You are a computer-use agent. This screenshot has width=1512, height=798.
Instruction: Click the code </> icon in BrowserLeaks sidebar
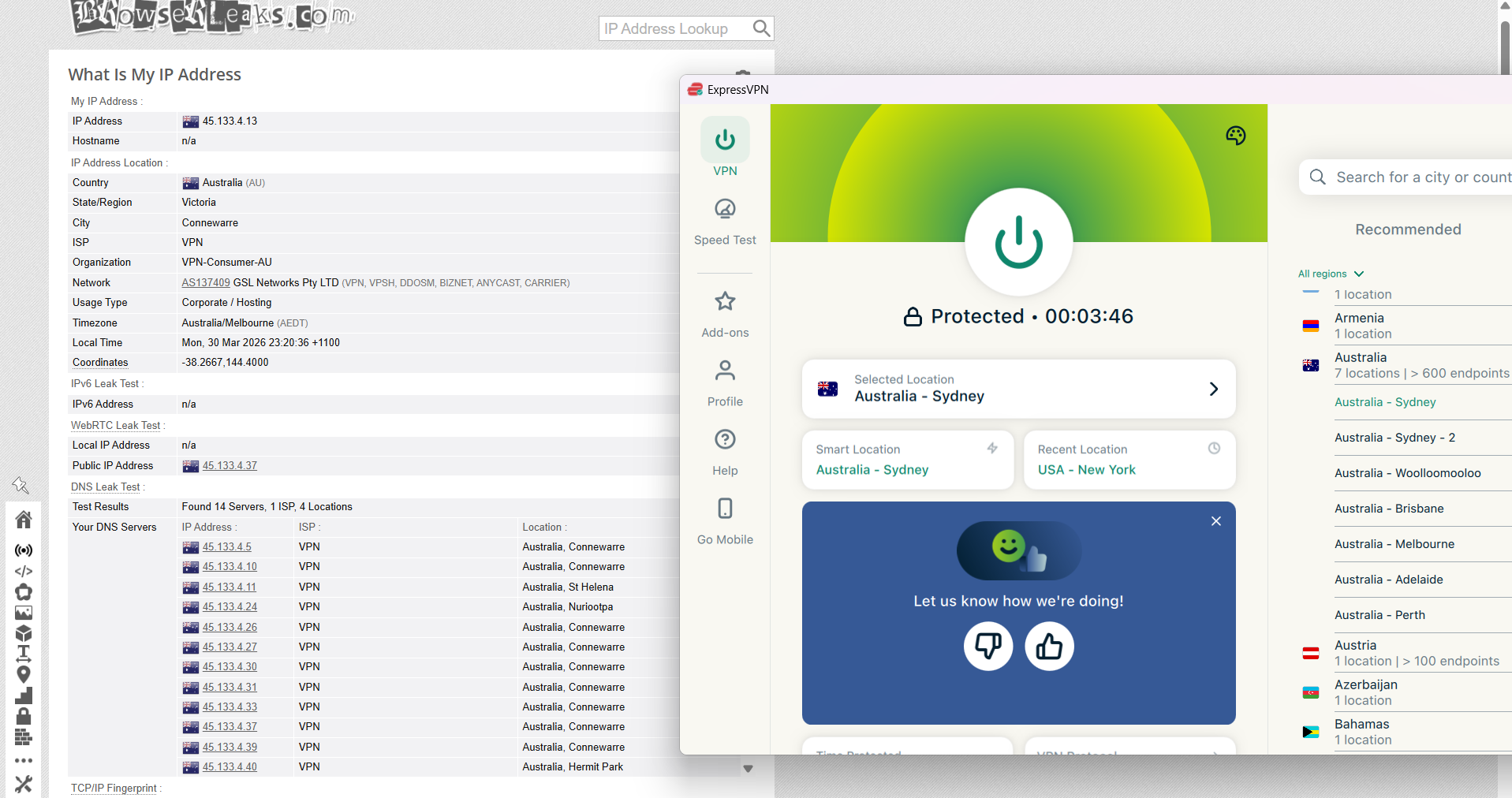pos(24,571)
